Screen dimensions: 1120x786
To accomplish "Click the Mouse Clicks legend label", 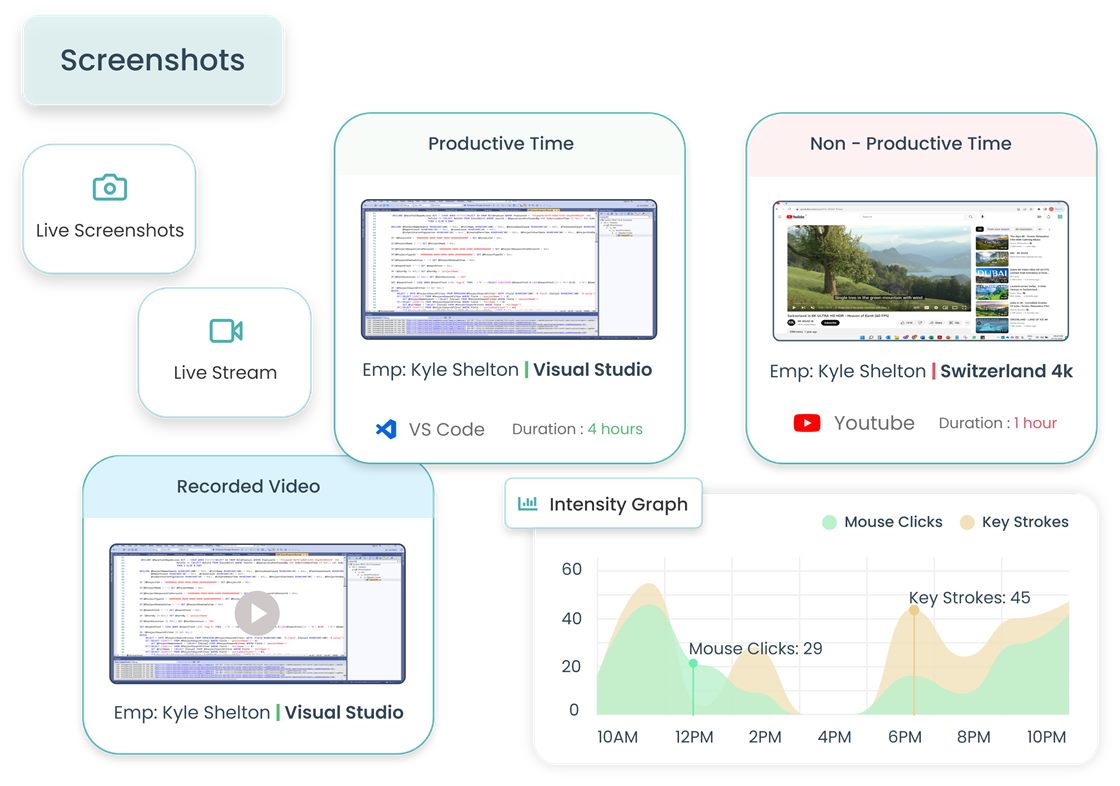I will coord(893,522).
